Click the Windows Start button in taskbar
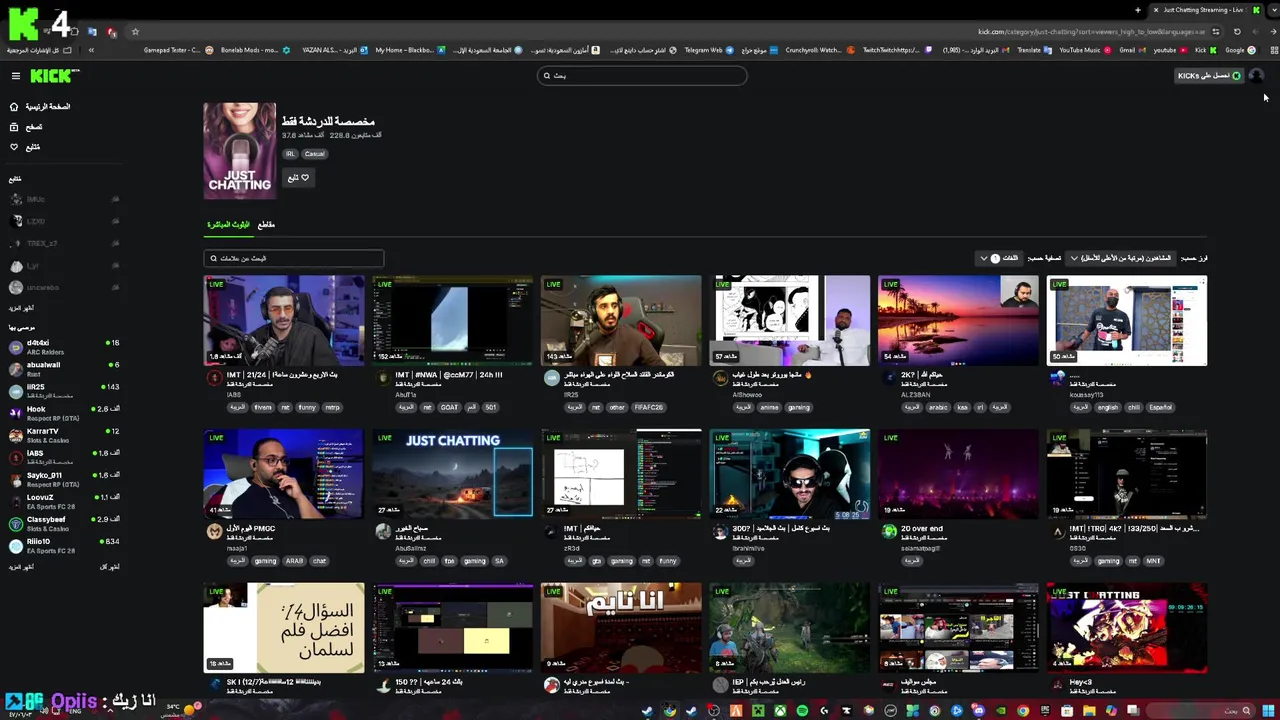Screen dimensions: 1280x720 [1267, 711]
